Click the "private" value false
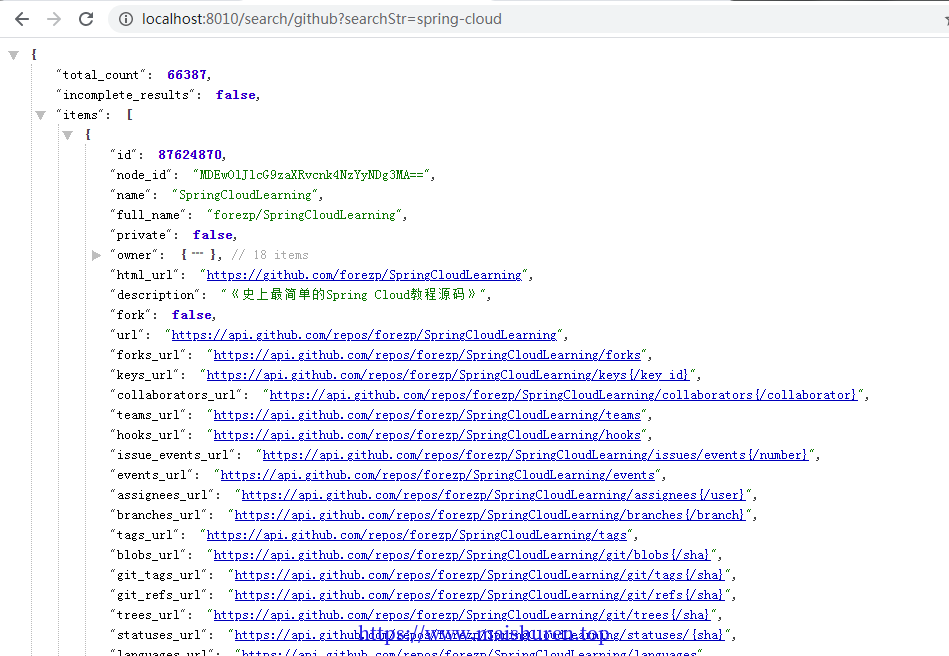Viewport: 949px width, 656px height. [x=212, y=235]
